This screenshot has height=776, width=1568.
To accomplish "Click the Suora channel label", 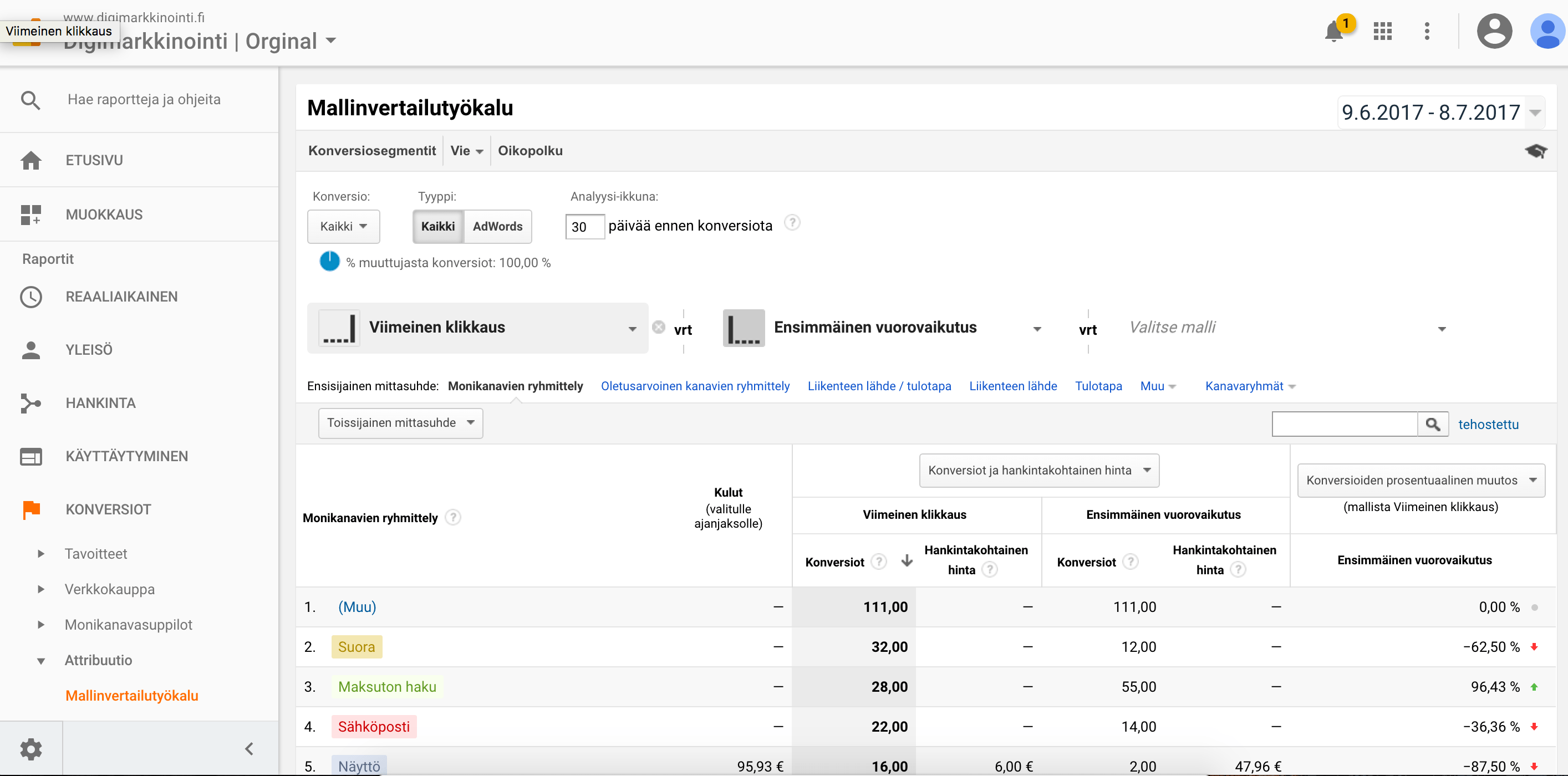I will 357,647.
